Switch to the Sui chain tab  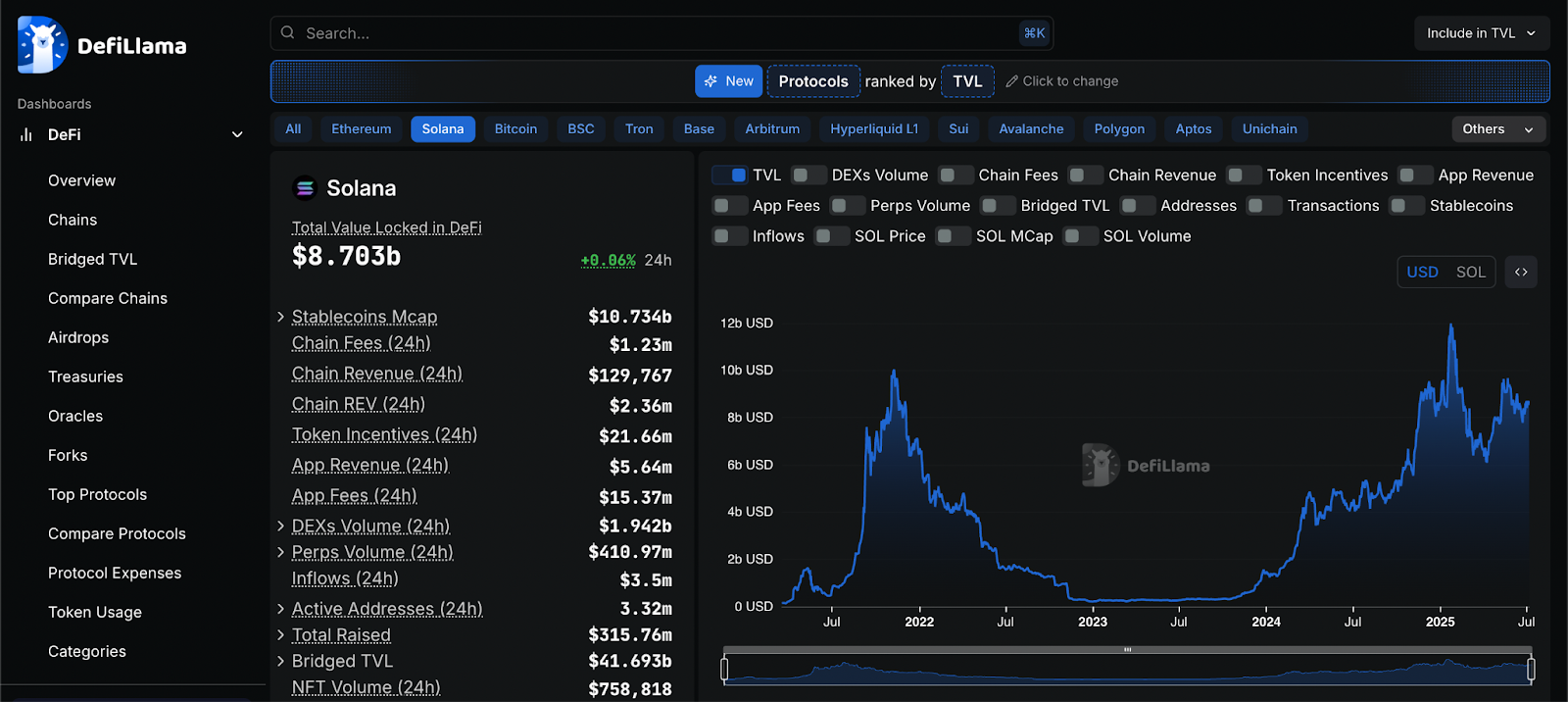click(x=958, y=129)
